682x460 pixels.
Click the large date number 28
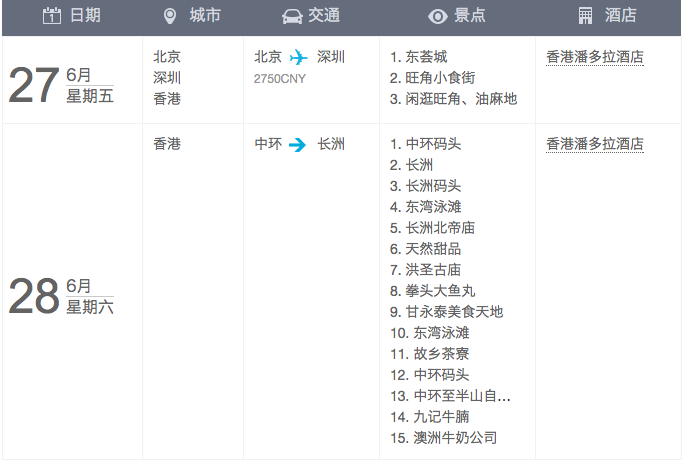(x=33, y=297)
